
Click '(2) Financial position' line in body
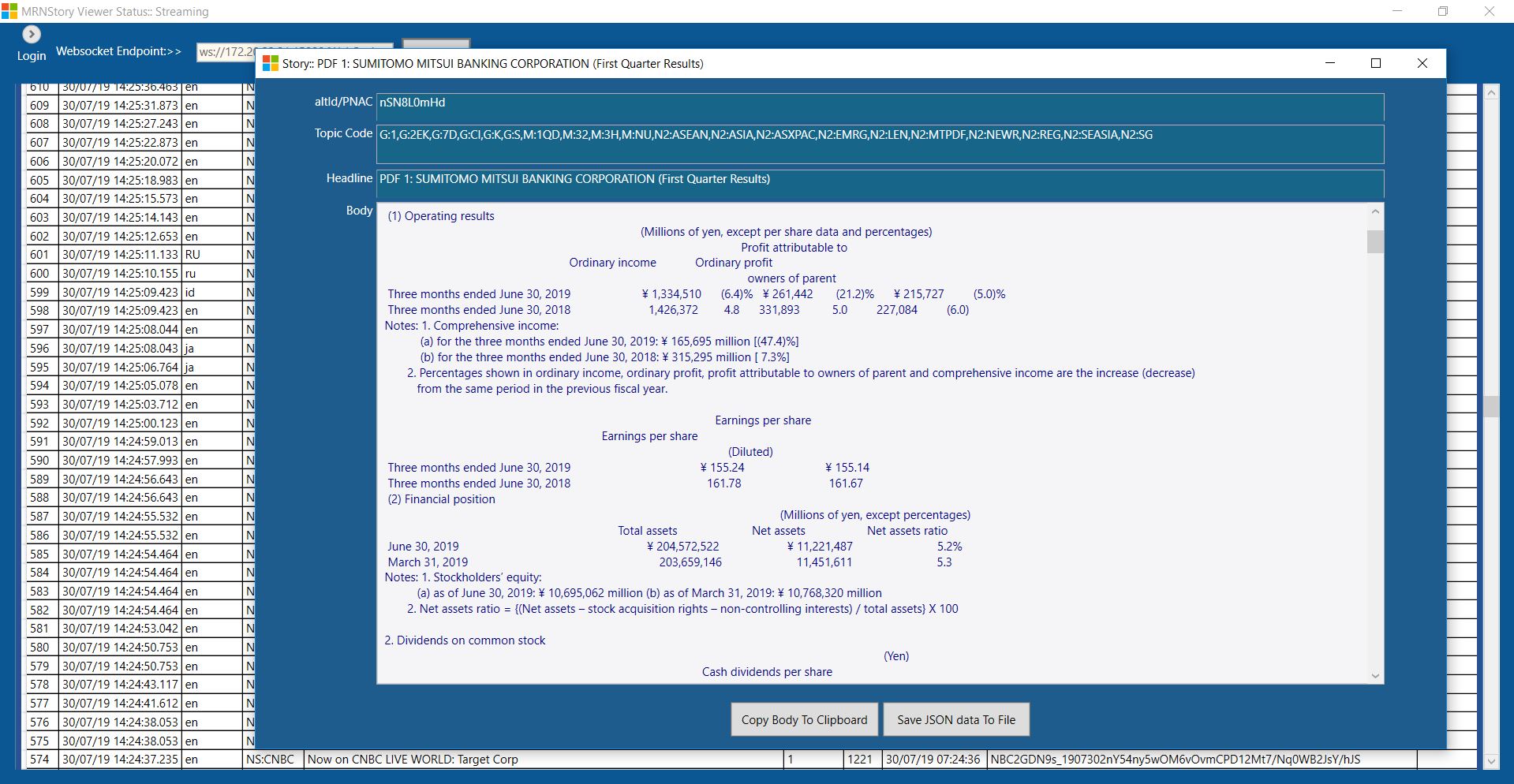(442, 499)
